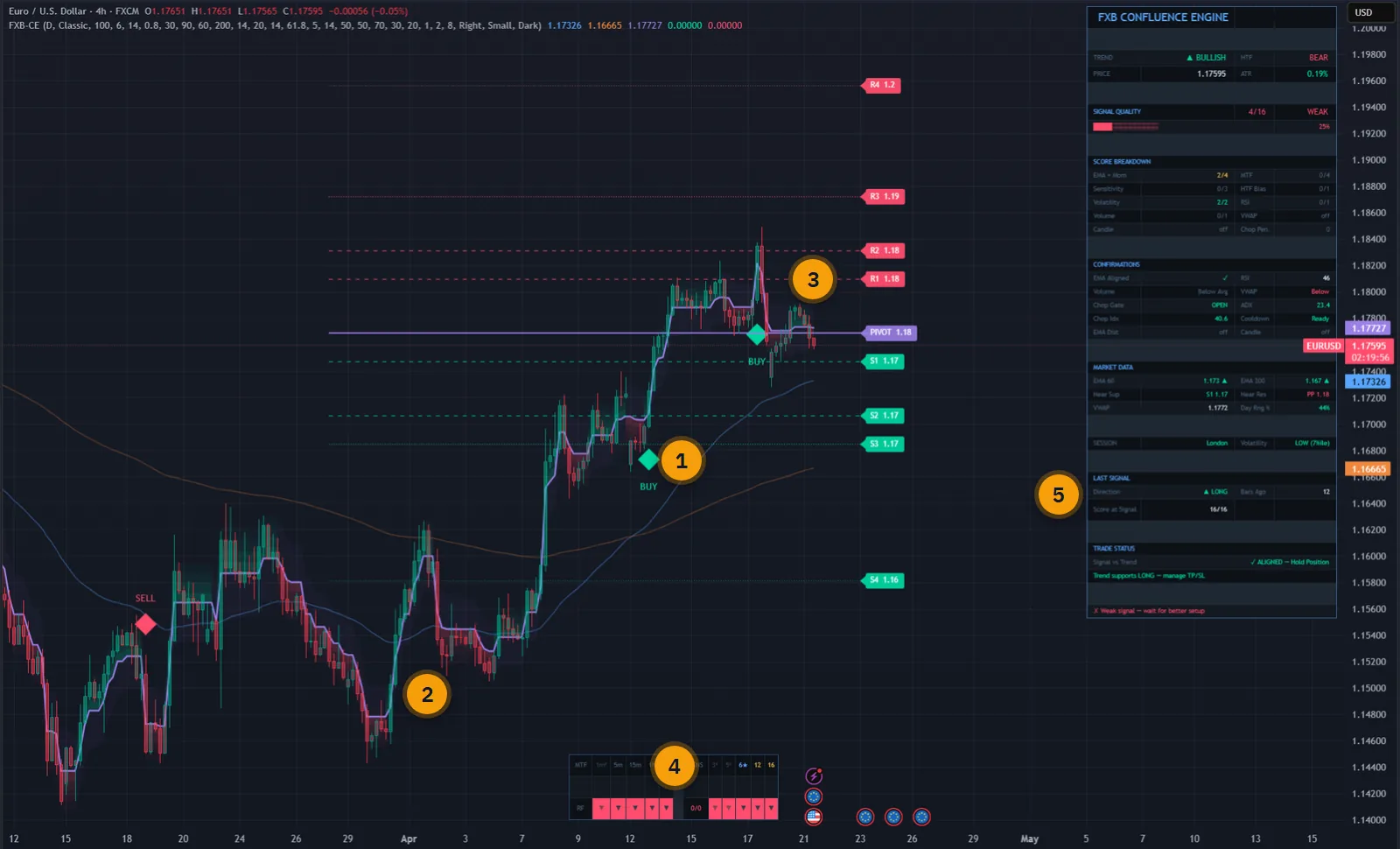Select the S4 1.16 support label

[884, 579]
